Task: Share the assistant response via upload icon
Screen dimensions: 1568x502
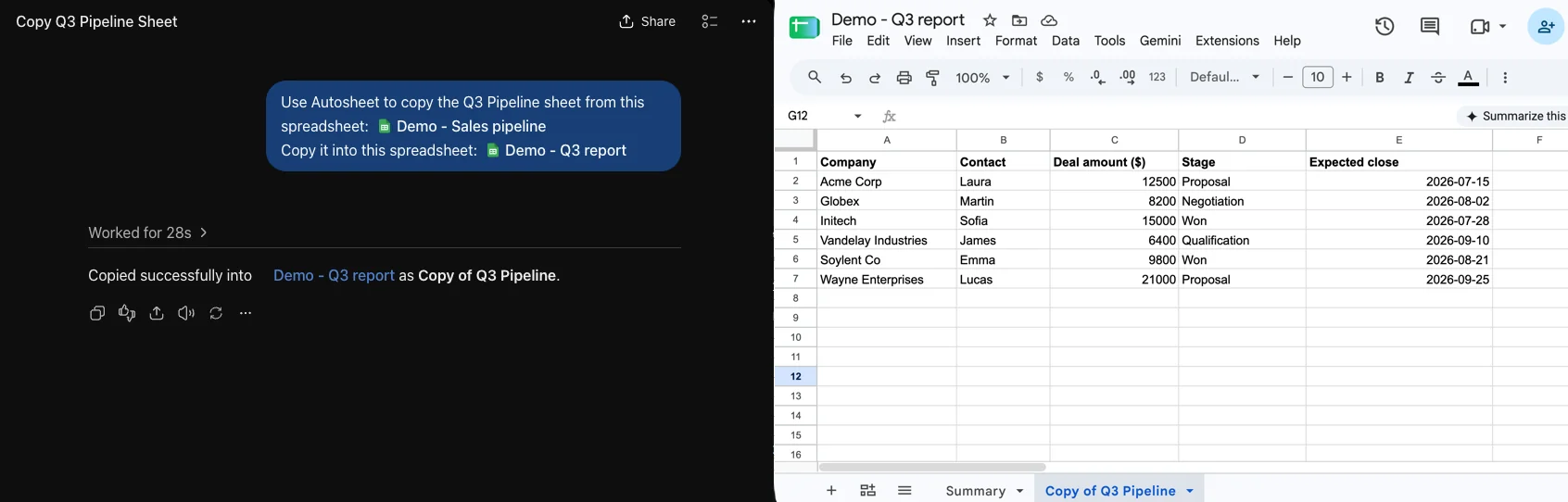Action: 157,313
